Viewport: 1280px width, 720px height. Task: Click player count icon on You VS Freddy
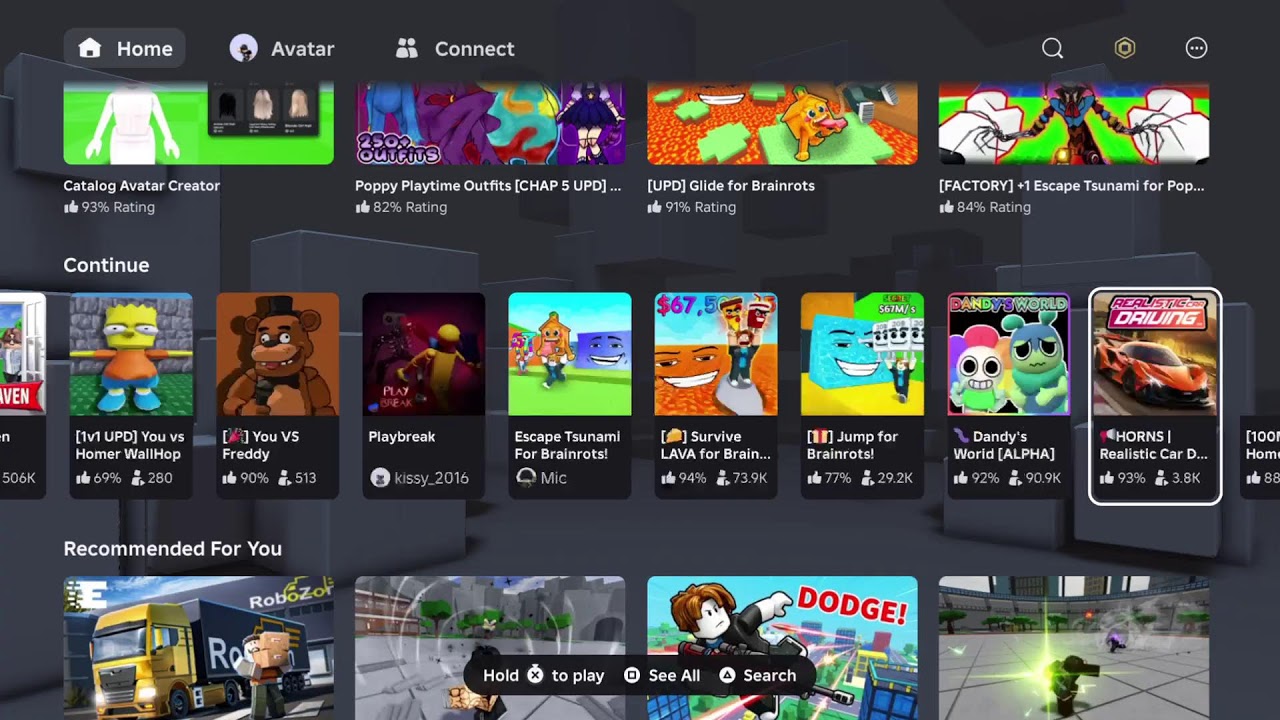(284, 478)
